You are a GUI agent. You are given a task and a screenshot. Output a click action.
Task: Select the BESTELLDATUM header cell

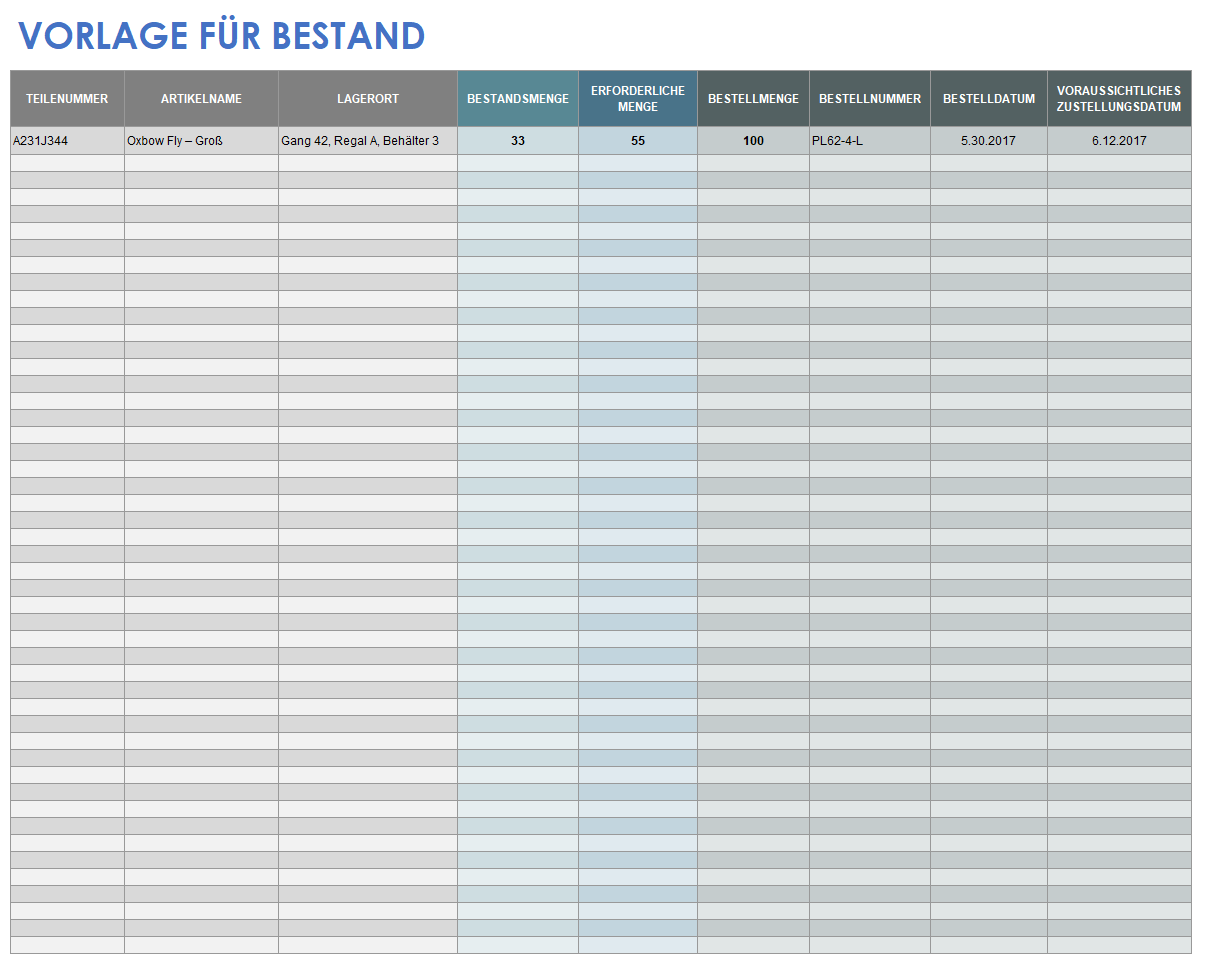(x=988, y=99)
